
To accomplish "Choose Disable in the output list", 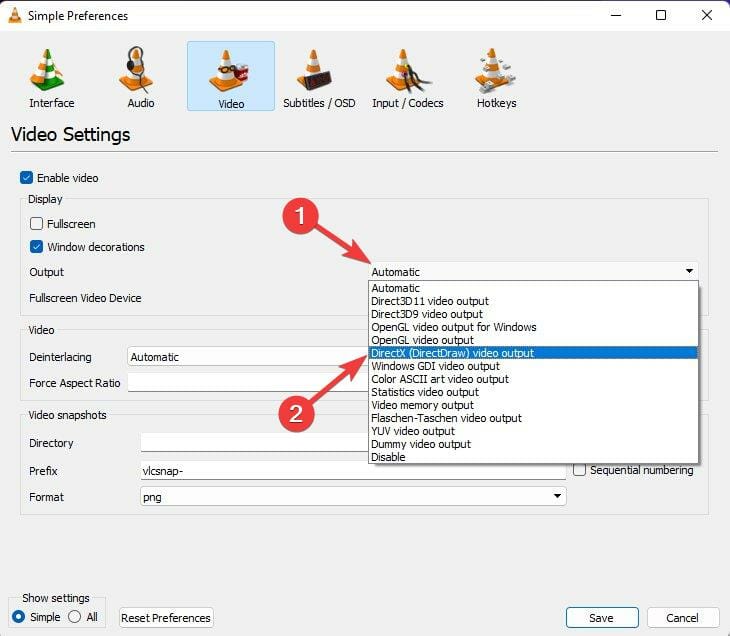I will 534,457.
